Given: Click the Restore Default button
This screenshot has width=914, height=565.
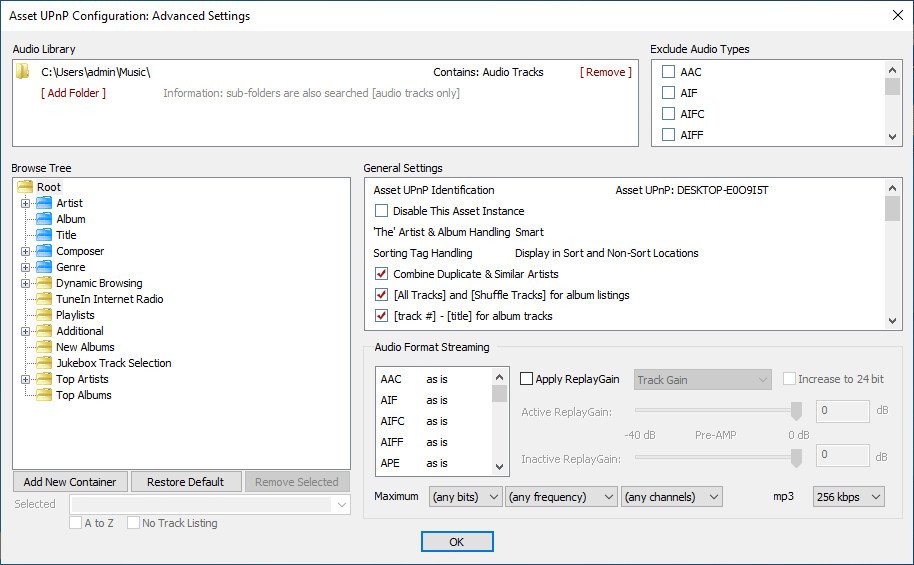Looking at the screenshot, I should [x=185, y=482].
